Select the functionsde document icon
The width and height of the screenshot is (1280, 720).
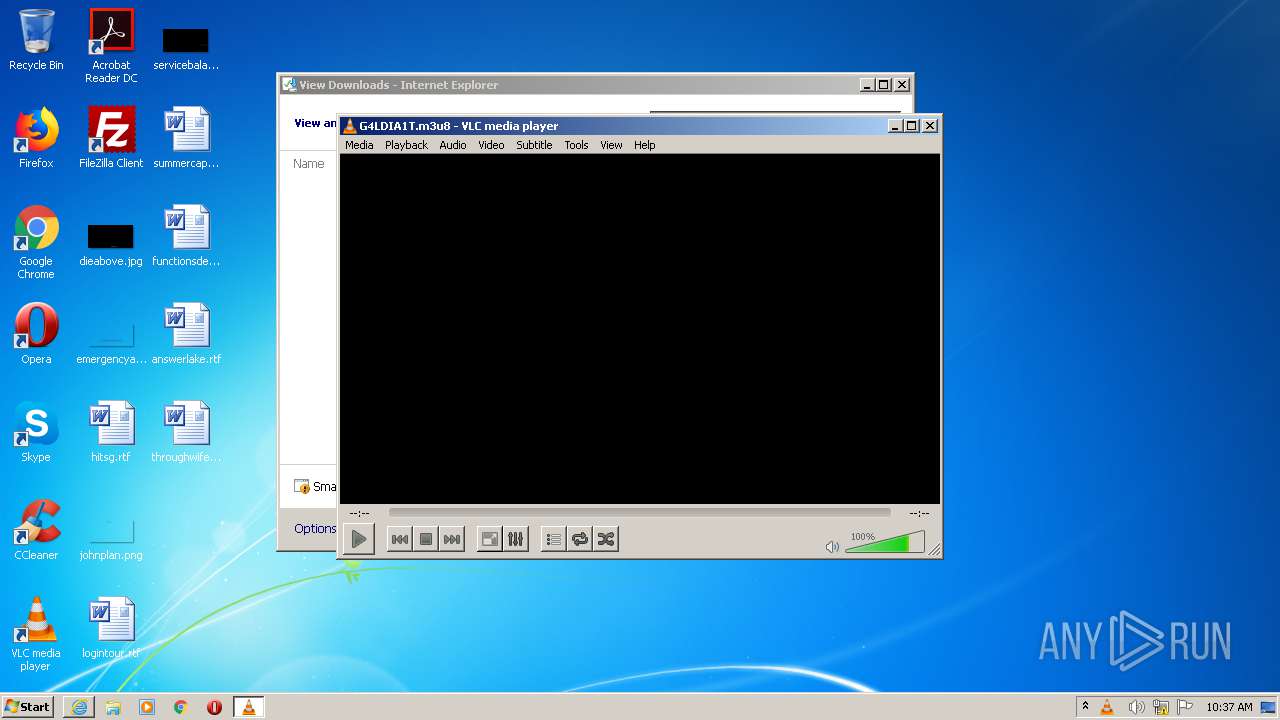tap(186, 236)
